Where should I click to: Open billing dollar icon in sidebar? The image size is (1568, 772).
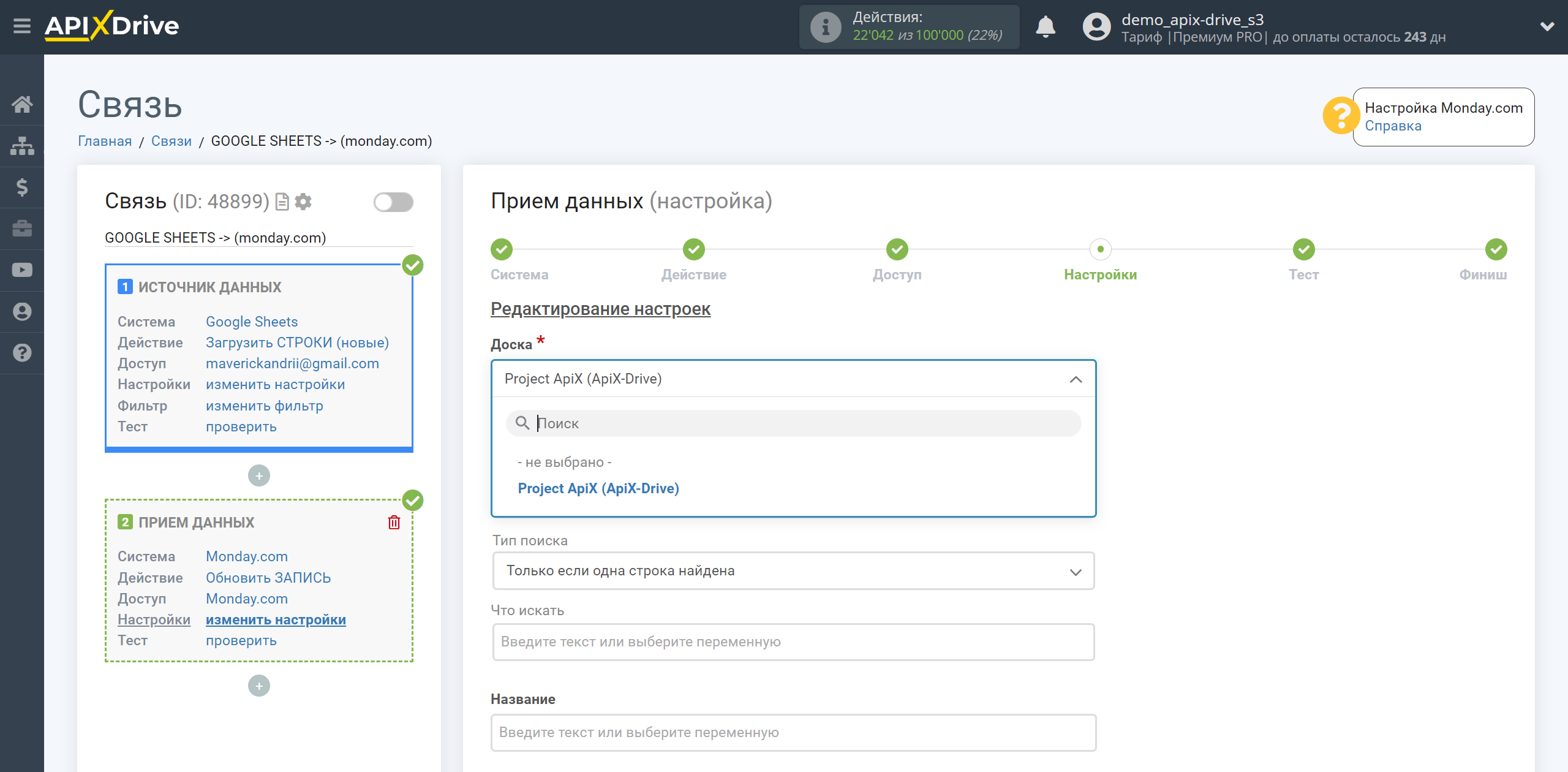point(22,187)
